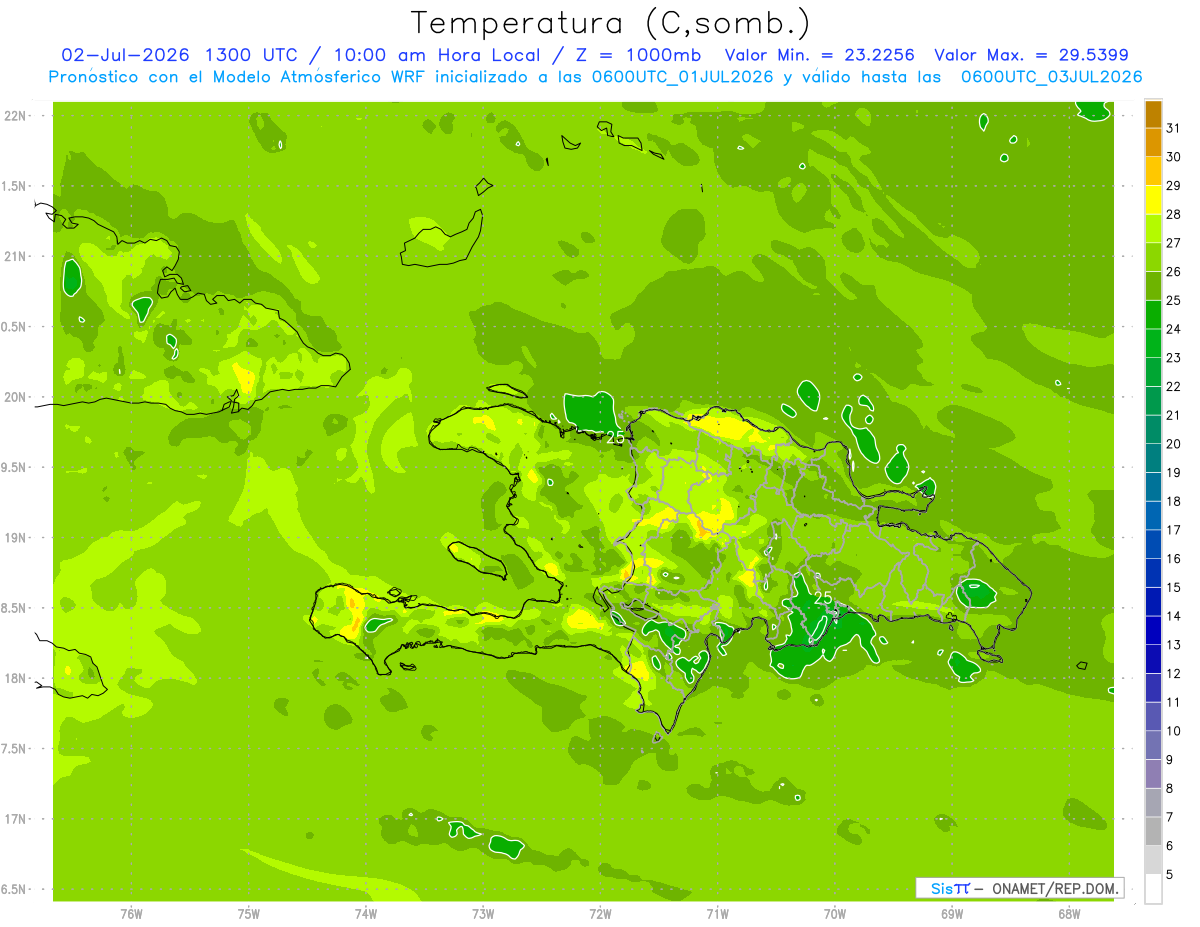Viewport: 1200px width, 927px height.
Task: Click the '76W' longitude label
Action: click(x=131, y=914)
